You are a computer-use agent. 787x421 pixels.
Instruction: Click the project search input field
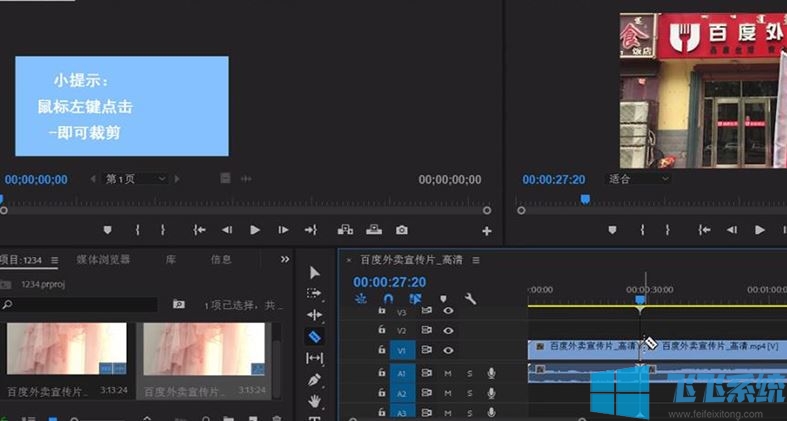pyautogui.click(x=85, y=304)
